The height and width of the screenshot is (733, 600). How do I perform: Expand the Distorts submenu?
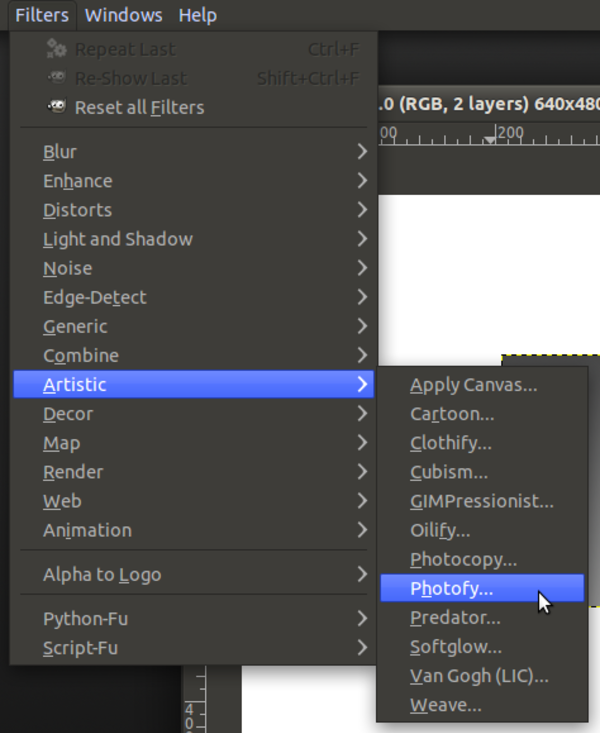pos(193,210)
